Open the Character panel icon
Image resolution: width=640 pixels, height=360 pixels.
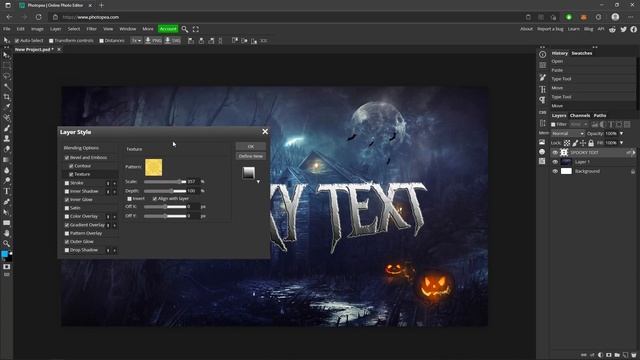click(x=542, y=89)
